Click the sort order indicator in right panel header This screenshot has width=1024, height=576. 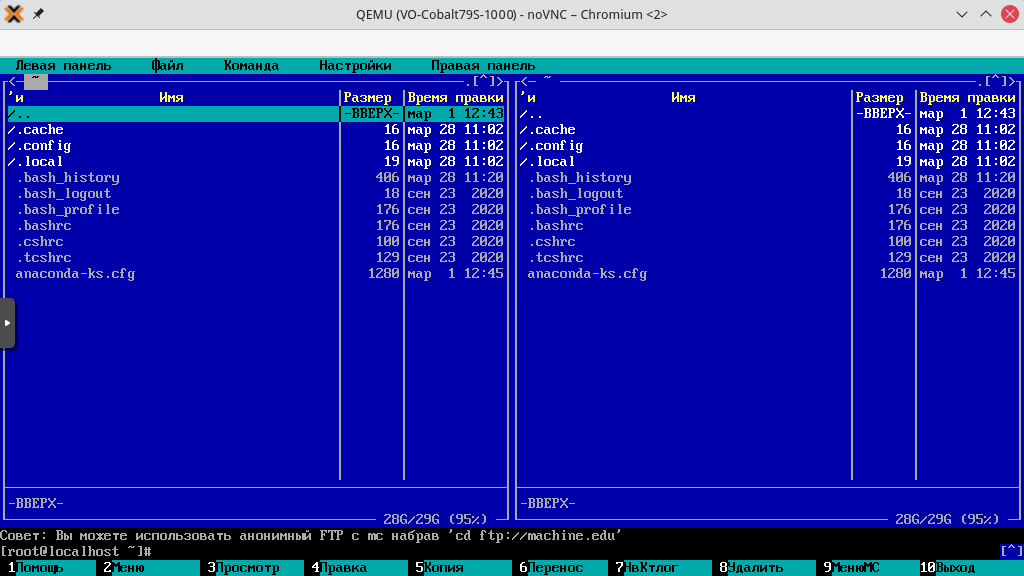pyautogui.click(x=528, y=97)
